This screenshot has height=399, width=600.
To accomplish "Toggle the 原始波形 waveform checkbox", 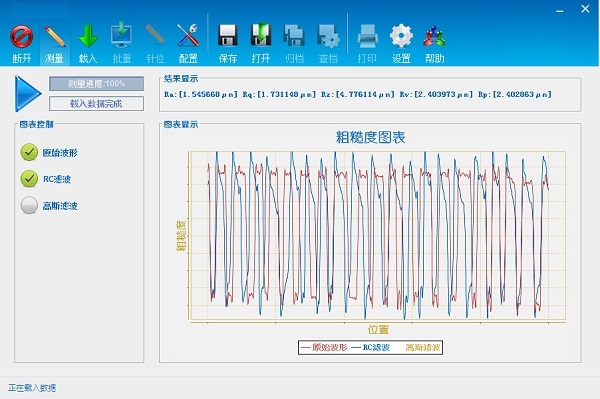I will [29, 152].
